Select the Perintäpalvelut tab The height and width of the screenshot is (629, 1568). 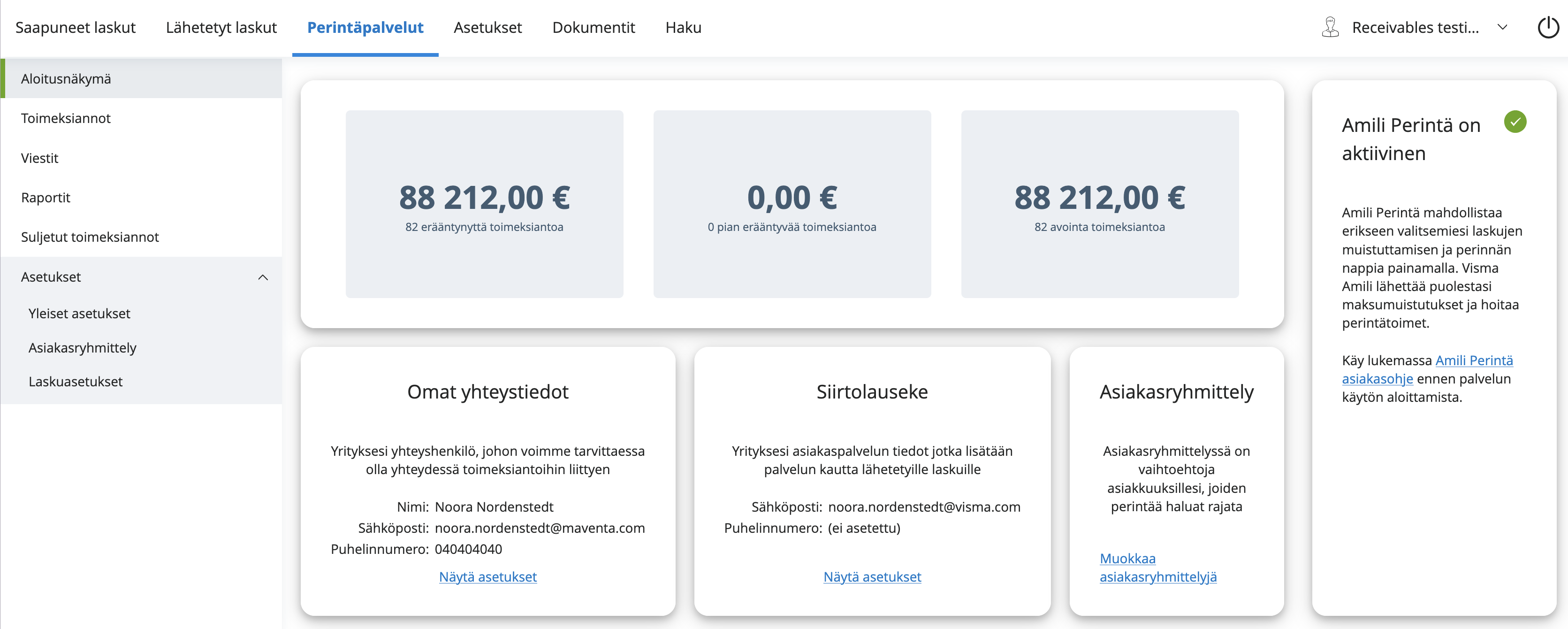[365, 27]
